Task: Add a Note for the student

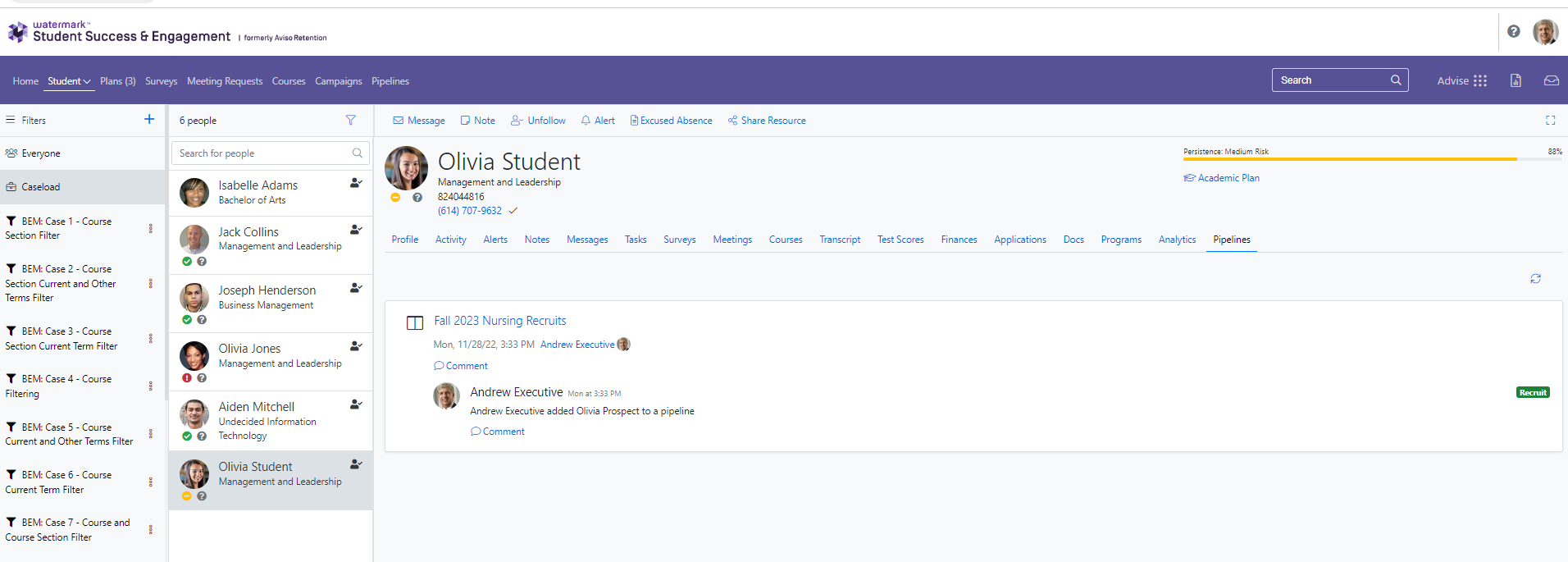Action: coord(478,121)
